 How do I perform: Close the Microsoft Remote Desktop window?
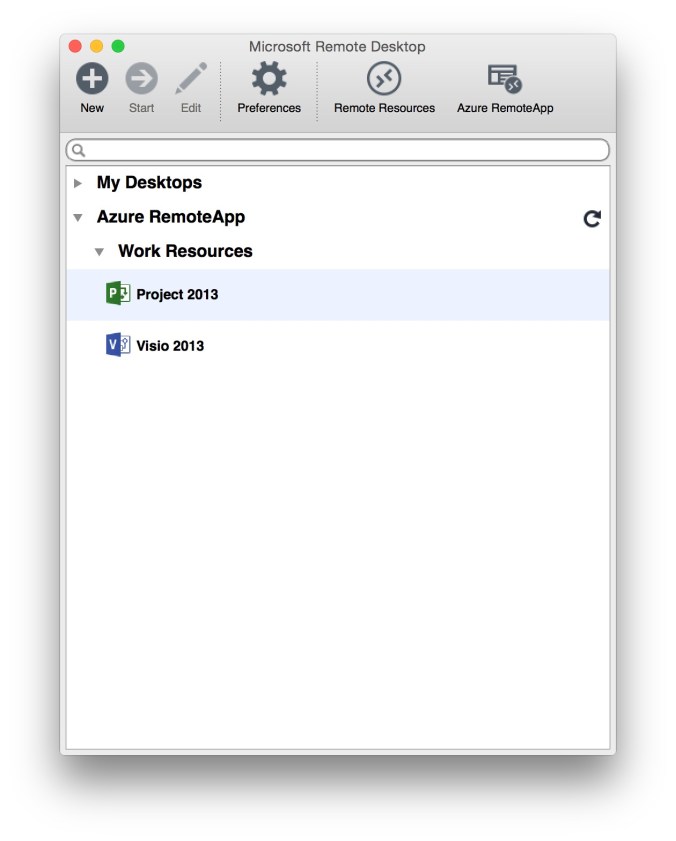pyautogui.click(x=75, y=46)
